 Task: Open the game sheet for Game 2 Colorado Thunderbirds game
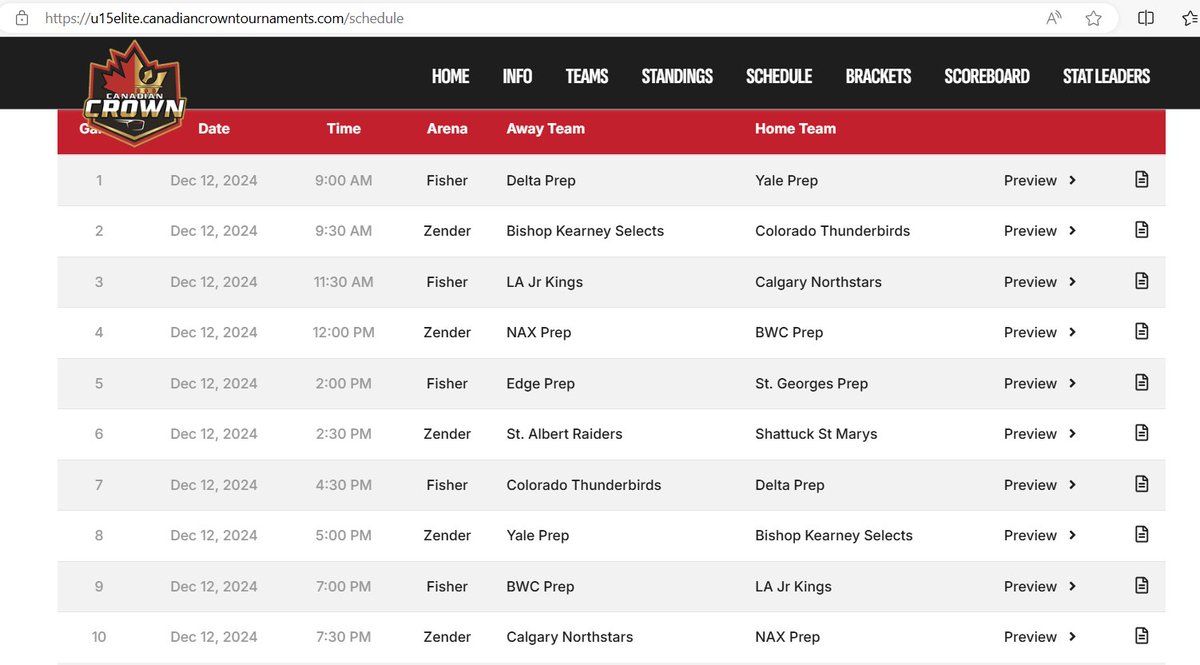tap(1141, 230)
